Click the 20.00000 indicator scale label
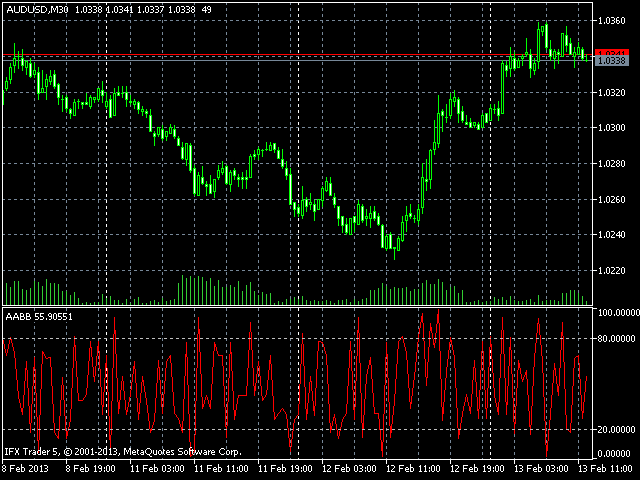 616,429
